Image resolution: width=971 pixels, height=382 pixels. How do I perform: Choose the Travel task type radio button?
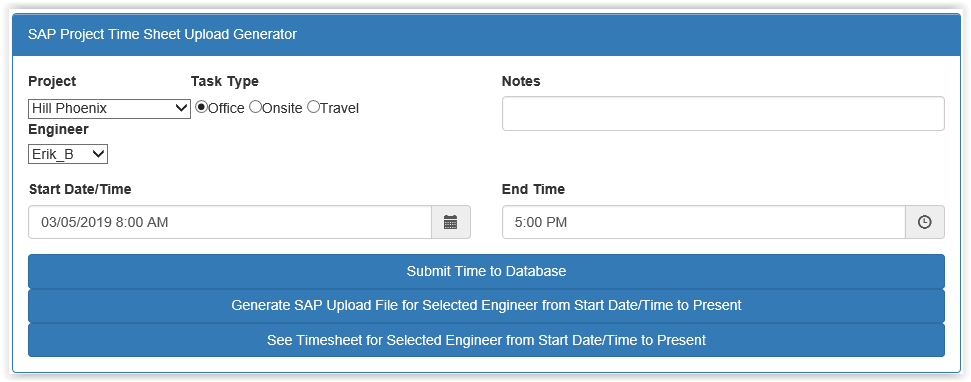313,107
